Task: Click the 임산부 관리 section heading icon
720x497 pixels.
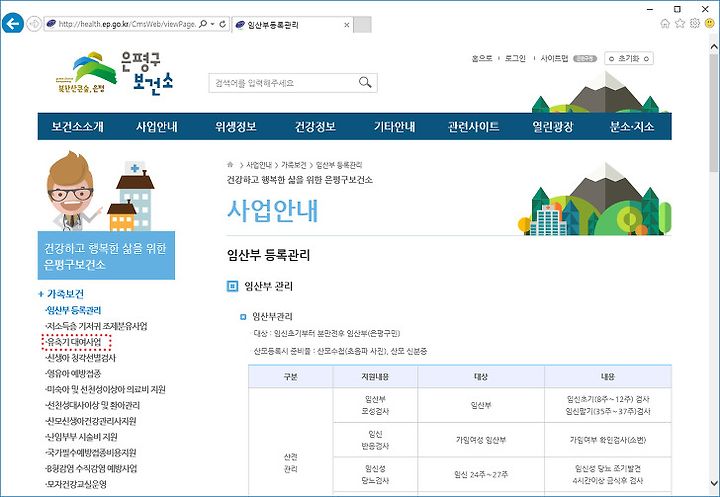Action: [x=233, y=287]
